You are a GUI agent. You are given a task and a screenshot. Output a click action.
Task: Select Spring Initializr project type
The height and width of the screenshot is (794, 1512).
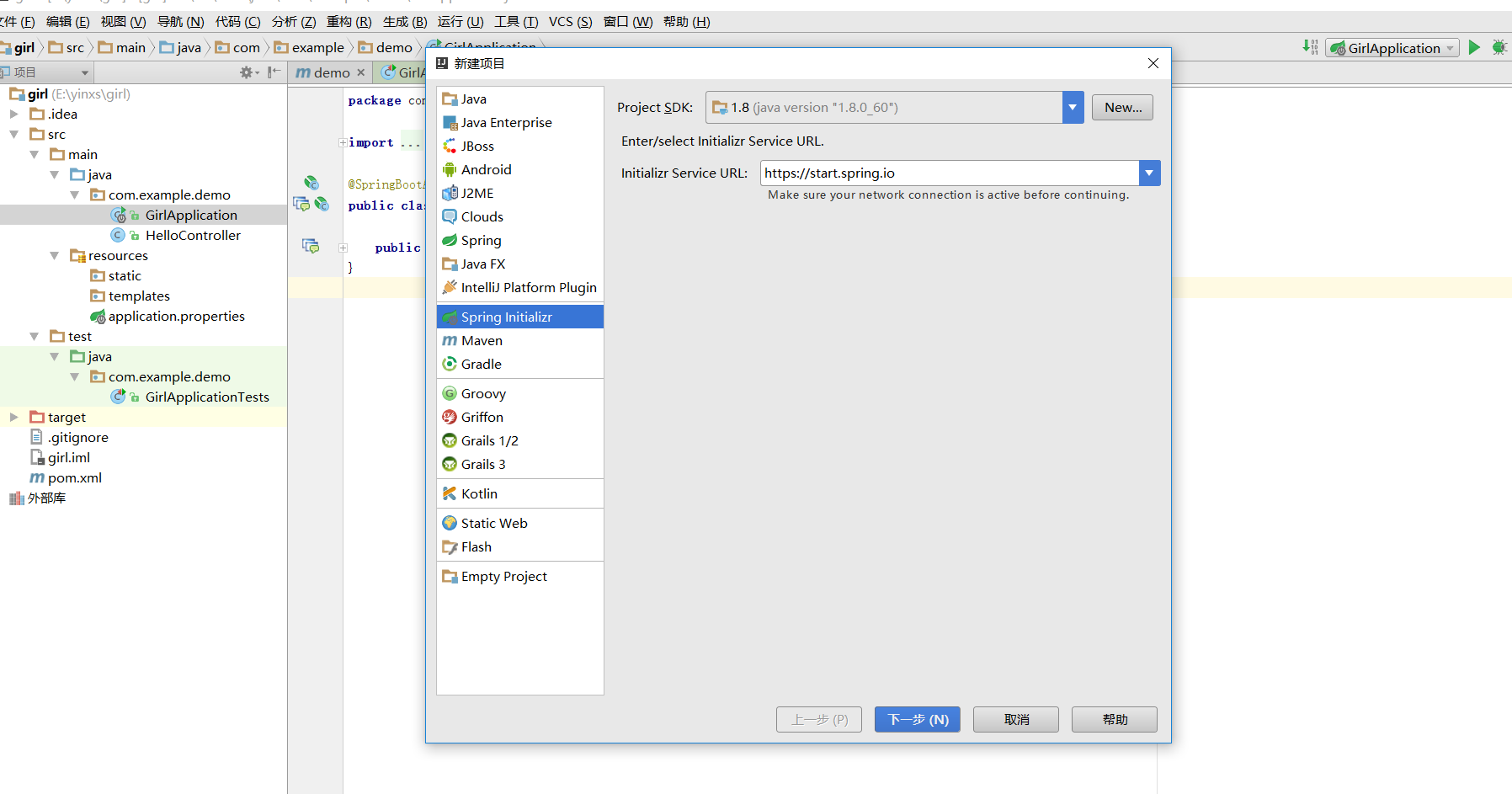point(519,317)
